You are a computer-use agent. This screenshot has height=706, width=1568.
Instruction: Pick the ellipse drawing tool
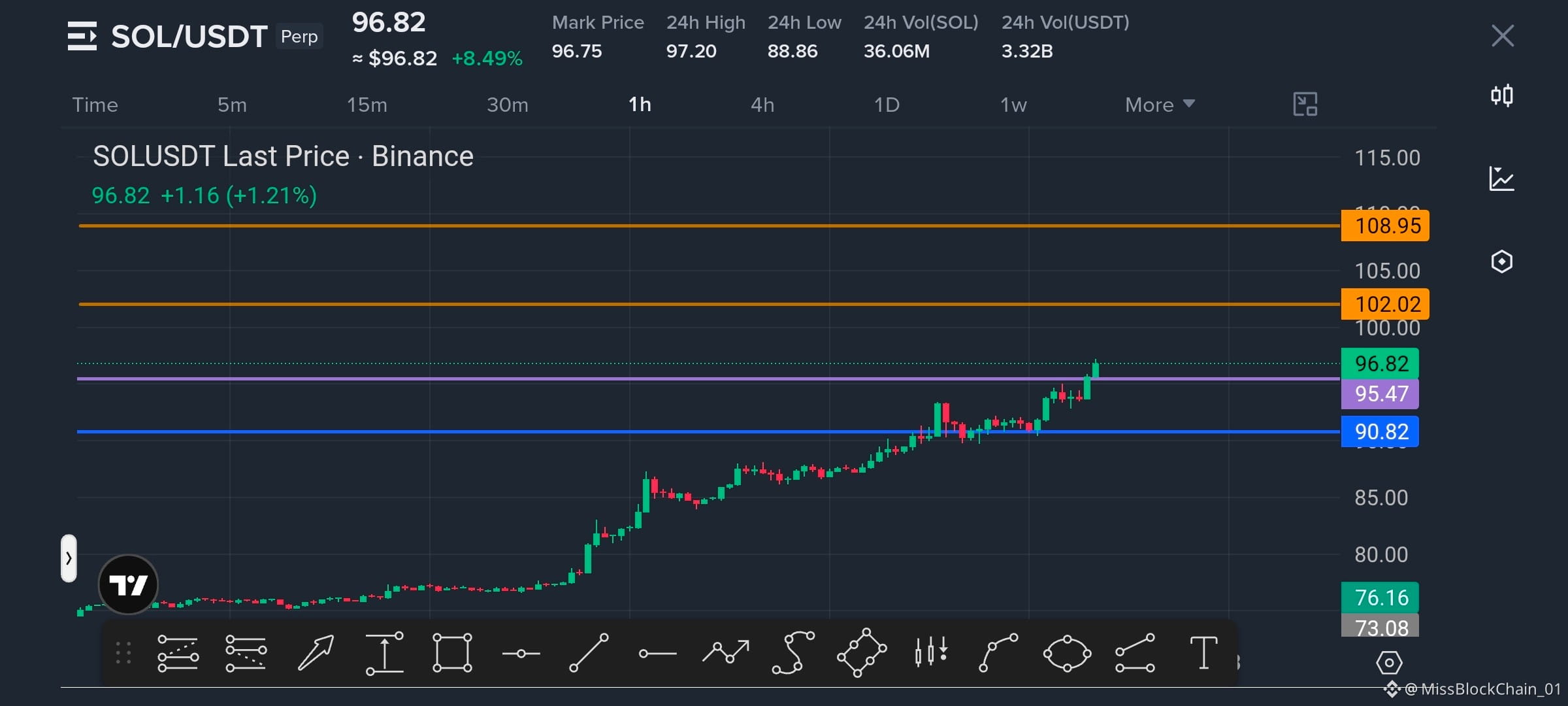point(1067,653)
